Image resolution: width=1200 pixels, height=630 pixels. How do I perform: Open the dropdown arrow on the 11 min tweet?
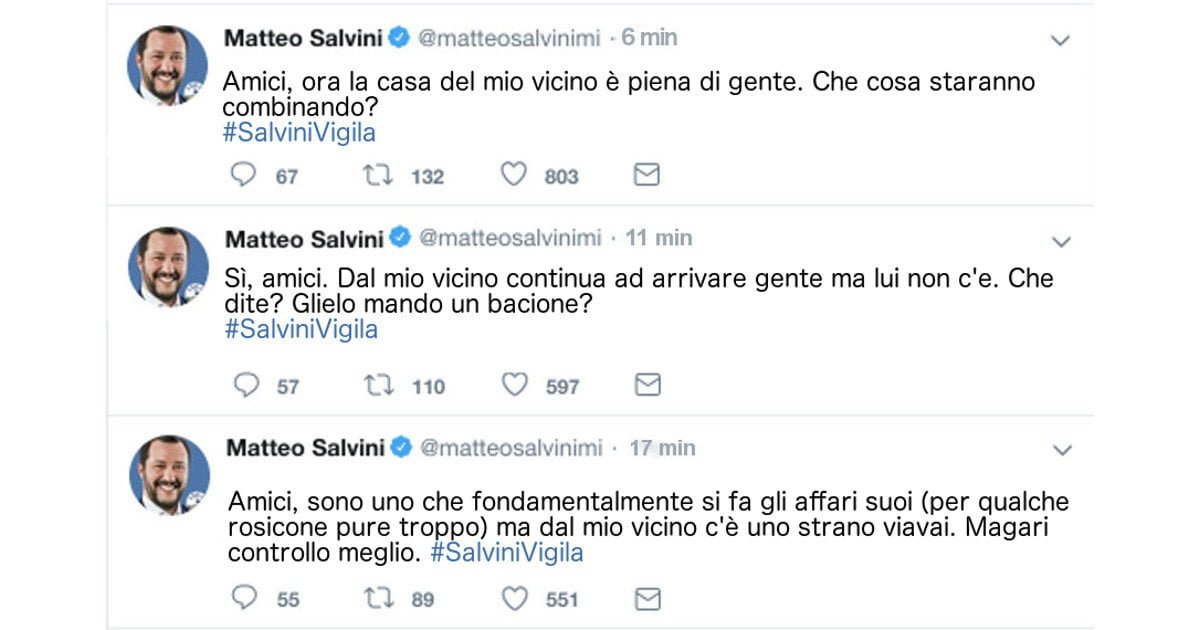pyautogui.click(x=1061, y=240)
